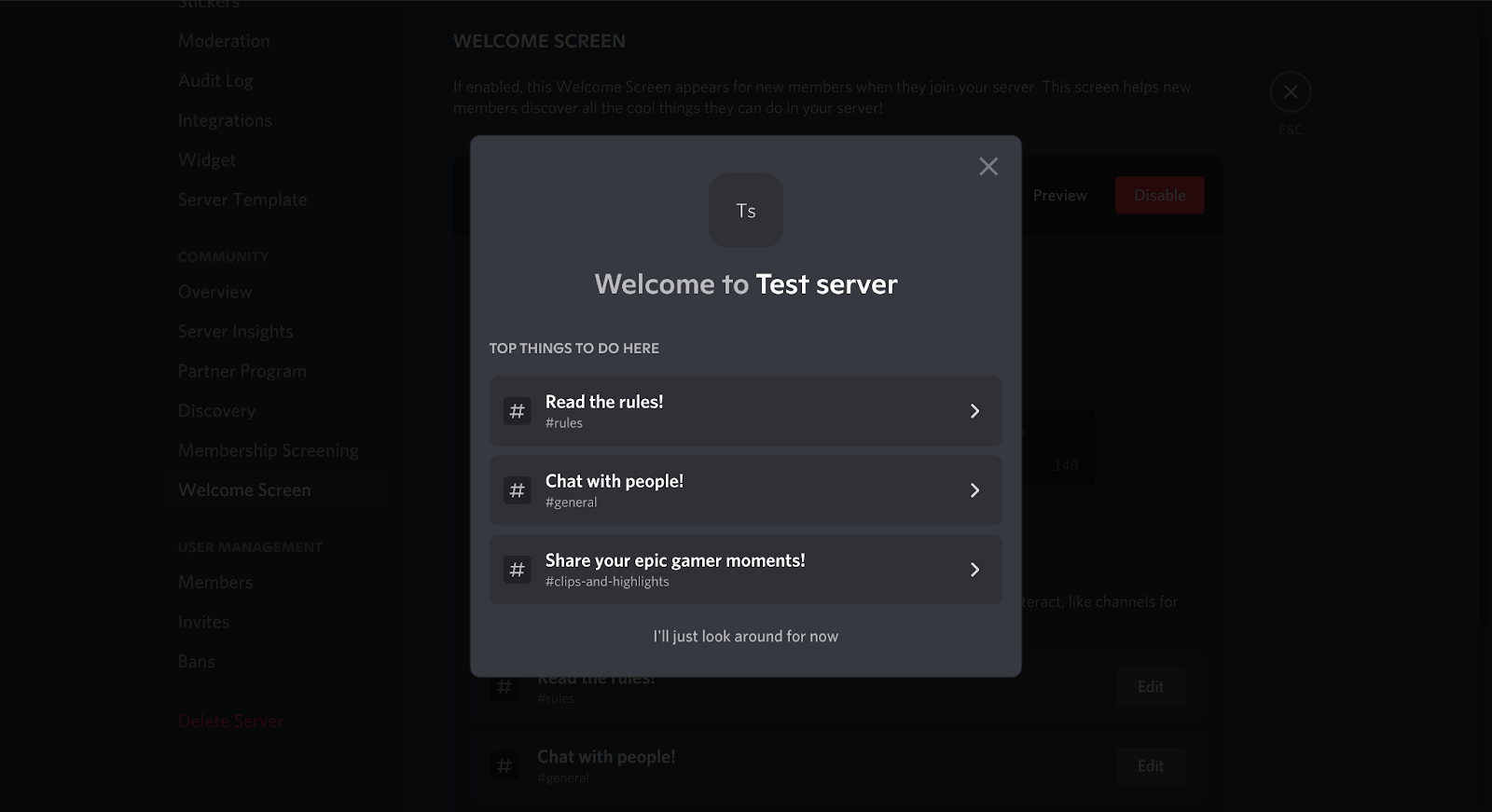Click the WELCOME SCREEN page heading

[x=539, y=41]
